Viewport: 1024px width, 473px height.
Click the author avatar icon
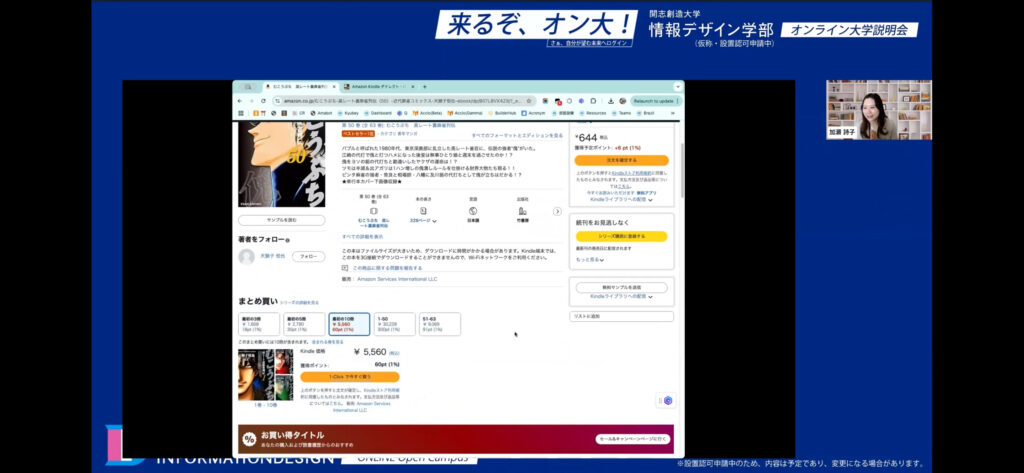point(246,257)
